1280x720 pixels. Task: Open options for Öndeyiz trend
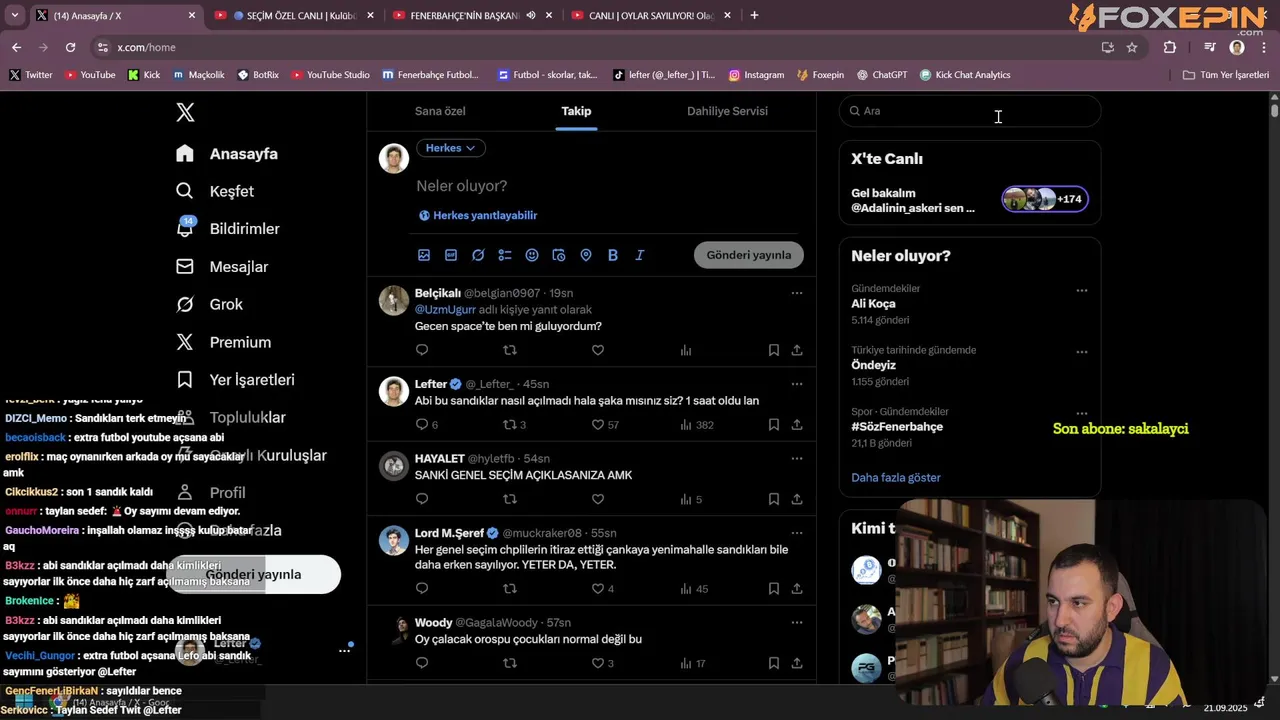(x=1082, y=352)
